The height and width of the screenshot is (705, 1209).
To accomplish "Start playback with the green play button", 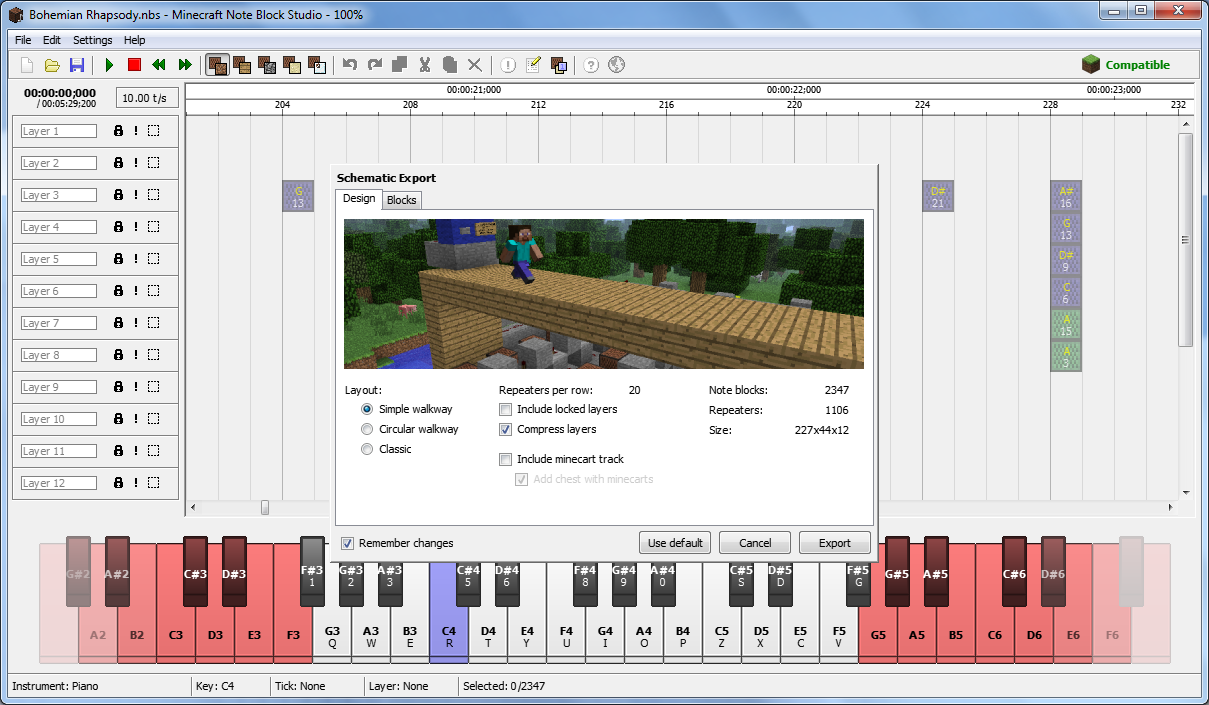I will 109,65.
